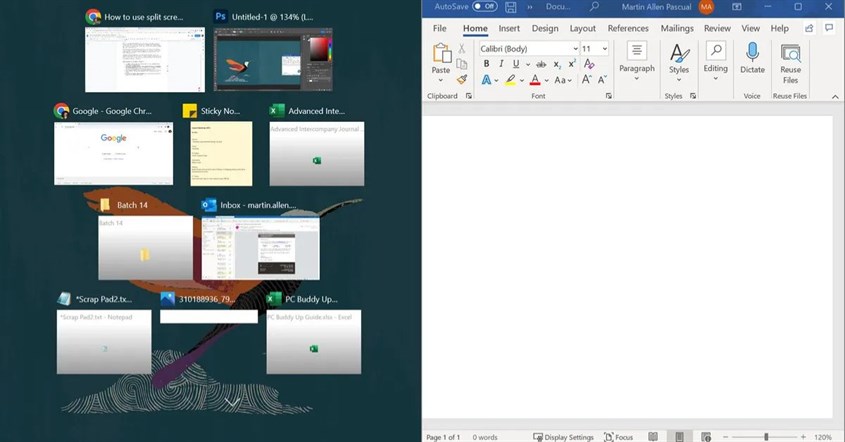
Task: Open the Calibri (Body) font dropdown
Action: 574,48
